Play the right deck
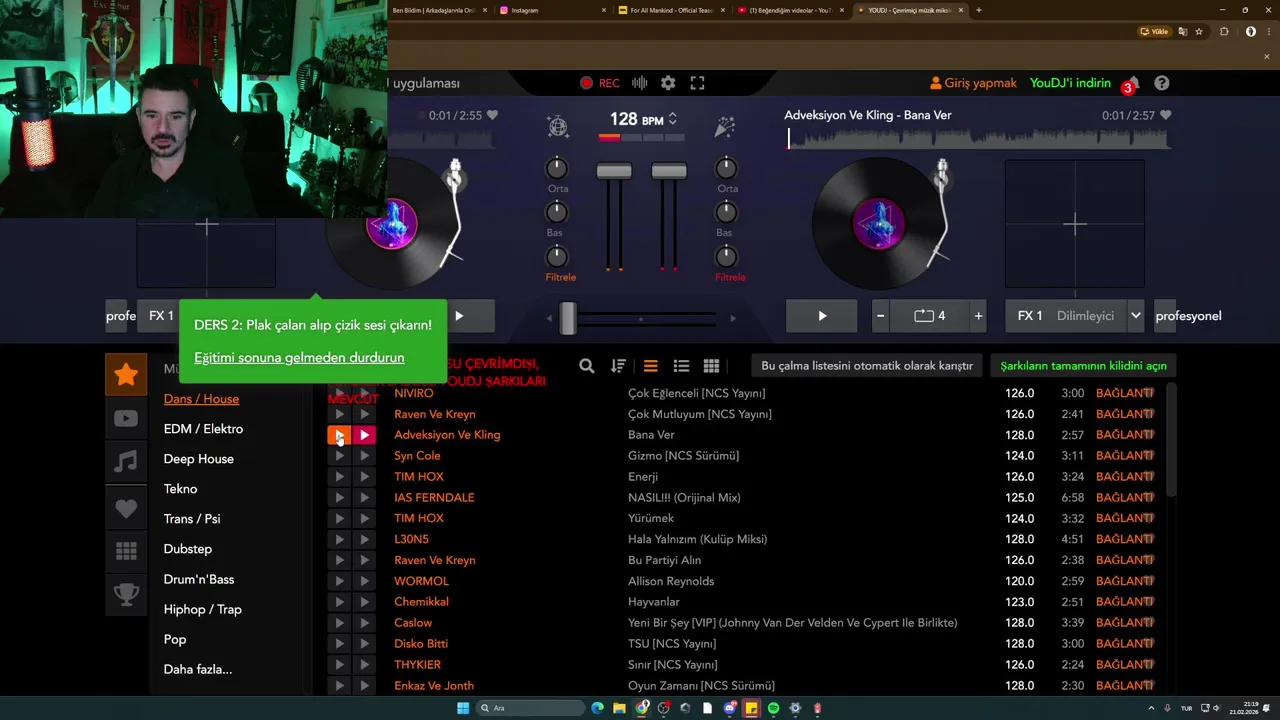Screen dimensions: 1280x720 822,316
